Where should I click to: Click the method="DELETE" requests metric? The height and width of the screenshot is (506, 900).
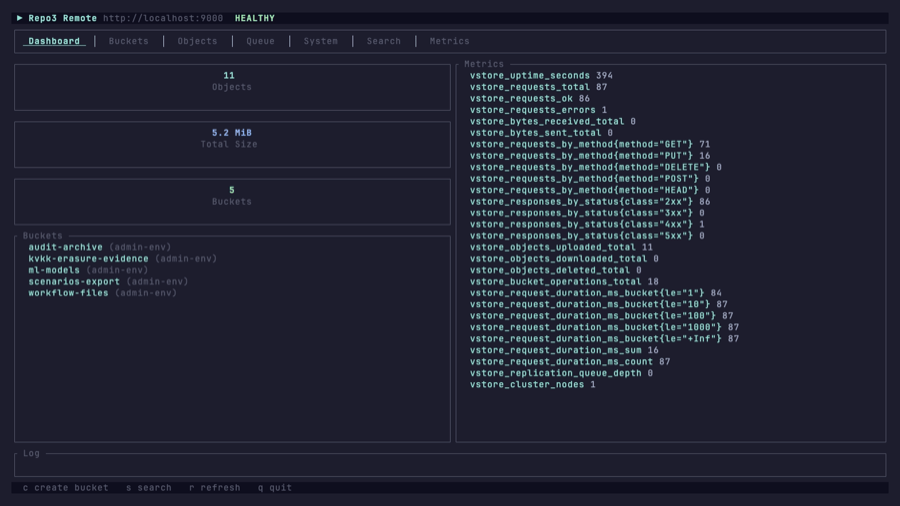point(596,168)
